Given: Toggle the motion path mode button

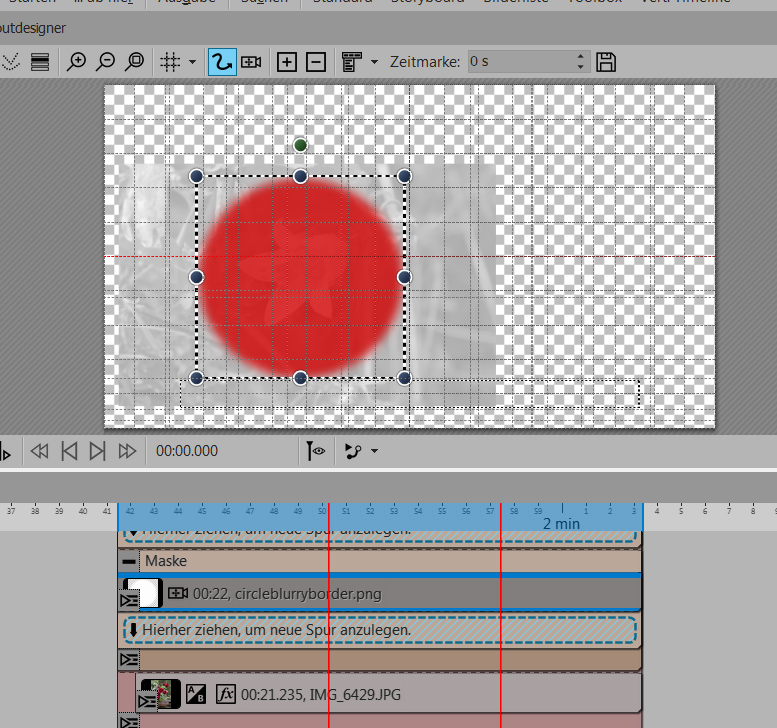Looking at the screenshot, I should [x=221, y=62].
